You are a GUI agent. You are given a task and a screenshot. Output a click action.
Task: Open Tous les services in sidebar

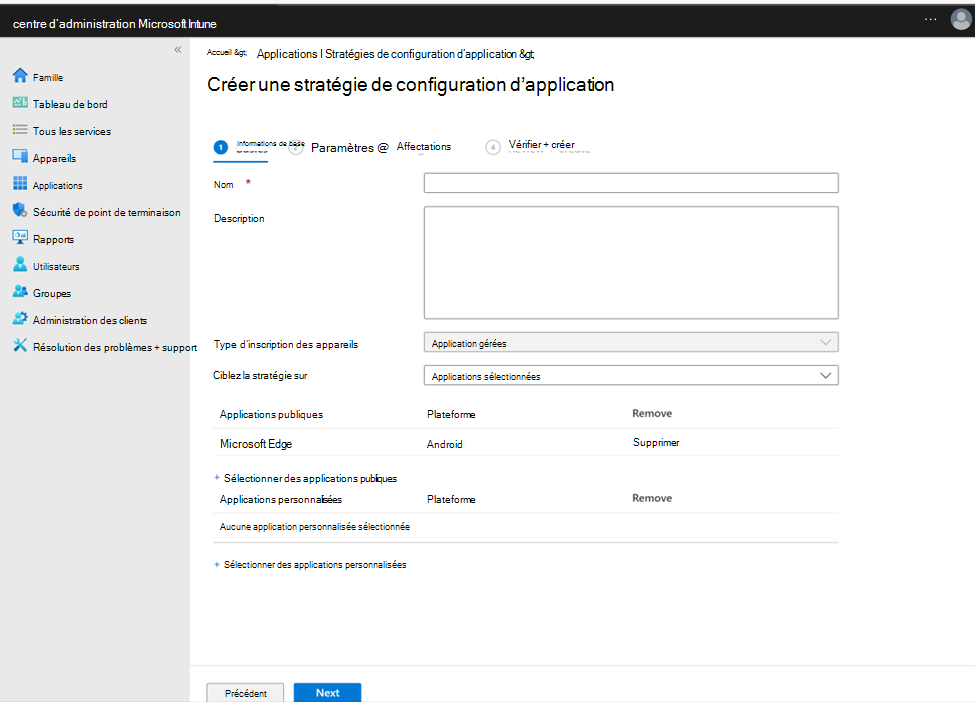[72, 131]
